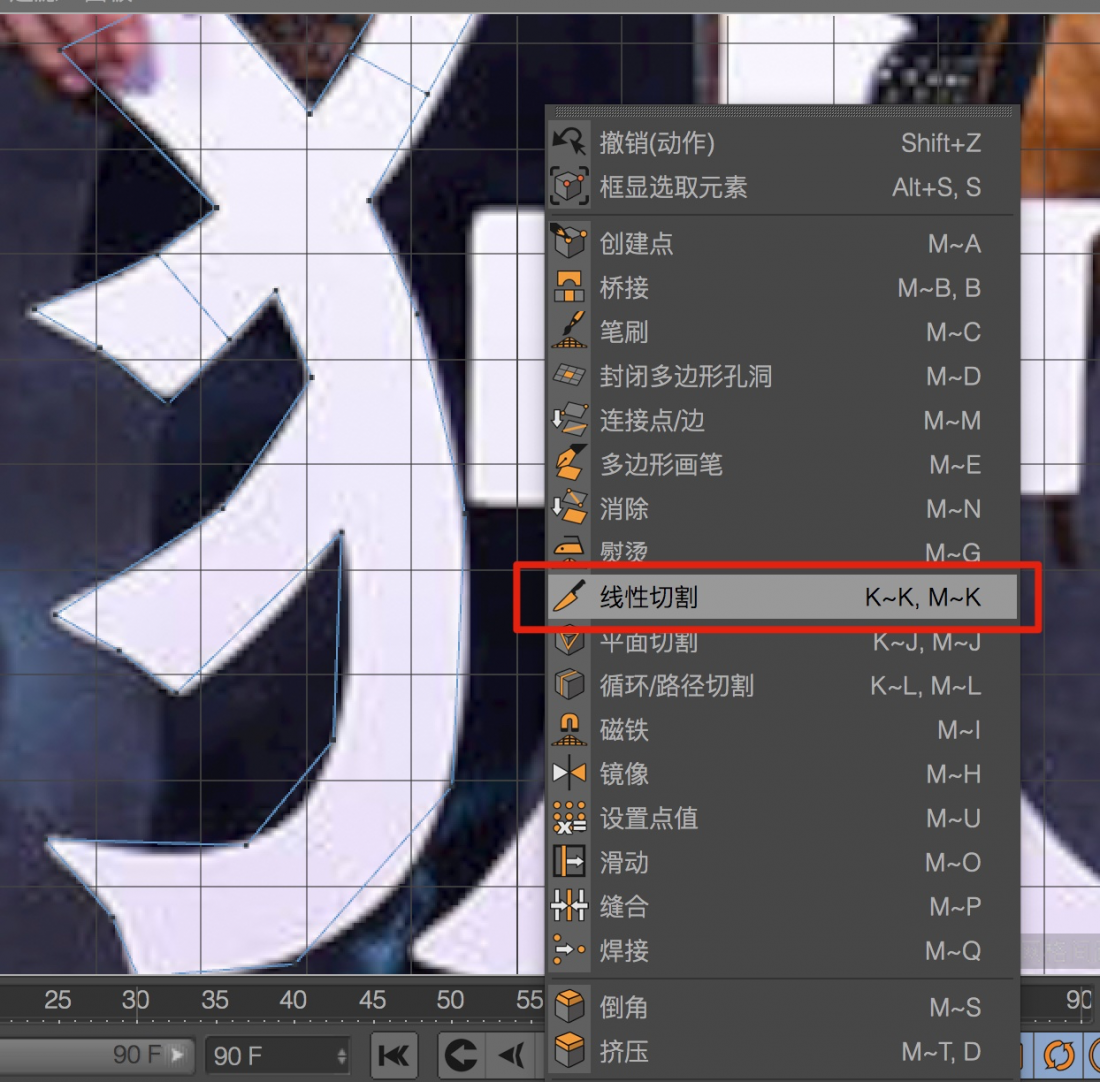Open the 循环/路径切割 loop cut tool
1100x1082 pixels.
[x=676, y=686]
